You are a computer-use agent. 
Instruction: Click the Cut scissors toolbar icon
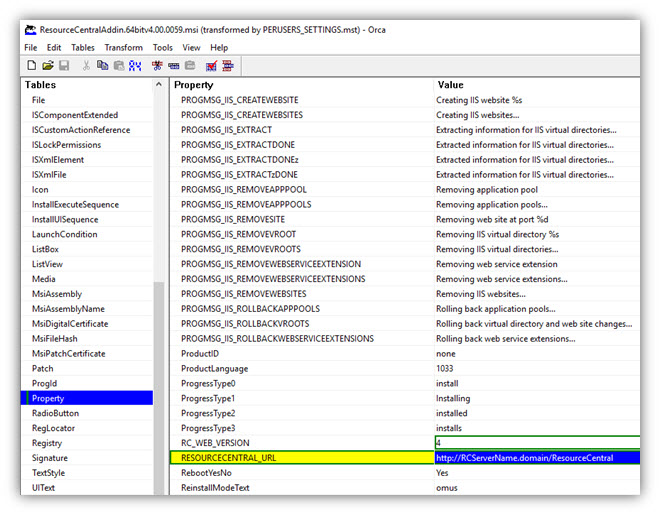click(86, 65)
